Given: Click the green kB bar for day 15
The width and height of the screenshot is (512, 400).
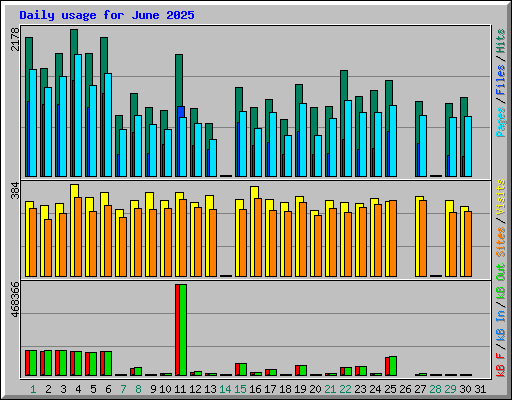Looking at the screenshot, I should (243, 370).
